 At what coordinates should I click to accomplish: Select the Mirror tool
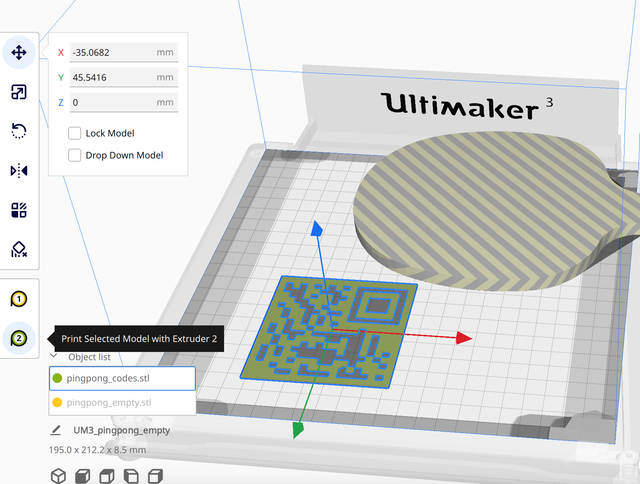(19, 170)
